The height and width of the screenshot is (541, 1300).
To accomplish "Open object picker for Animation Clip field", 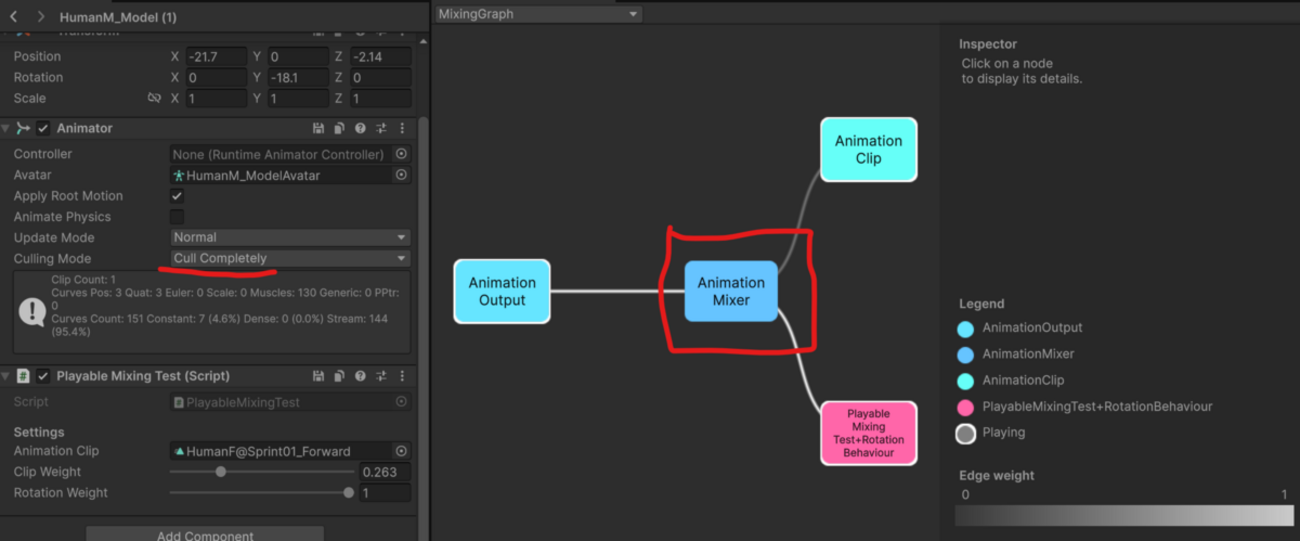I will click(401, 451).
